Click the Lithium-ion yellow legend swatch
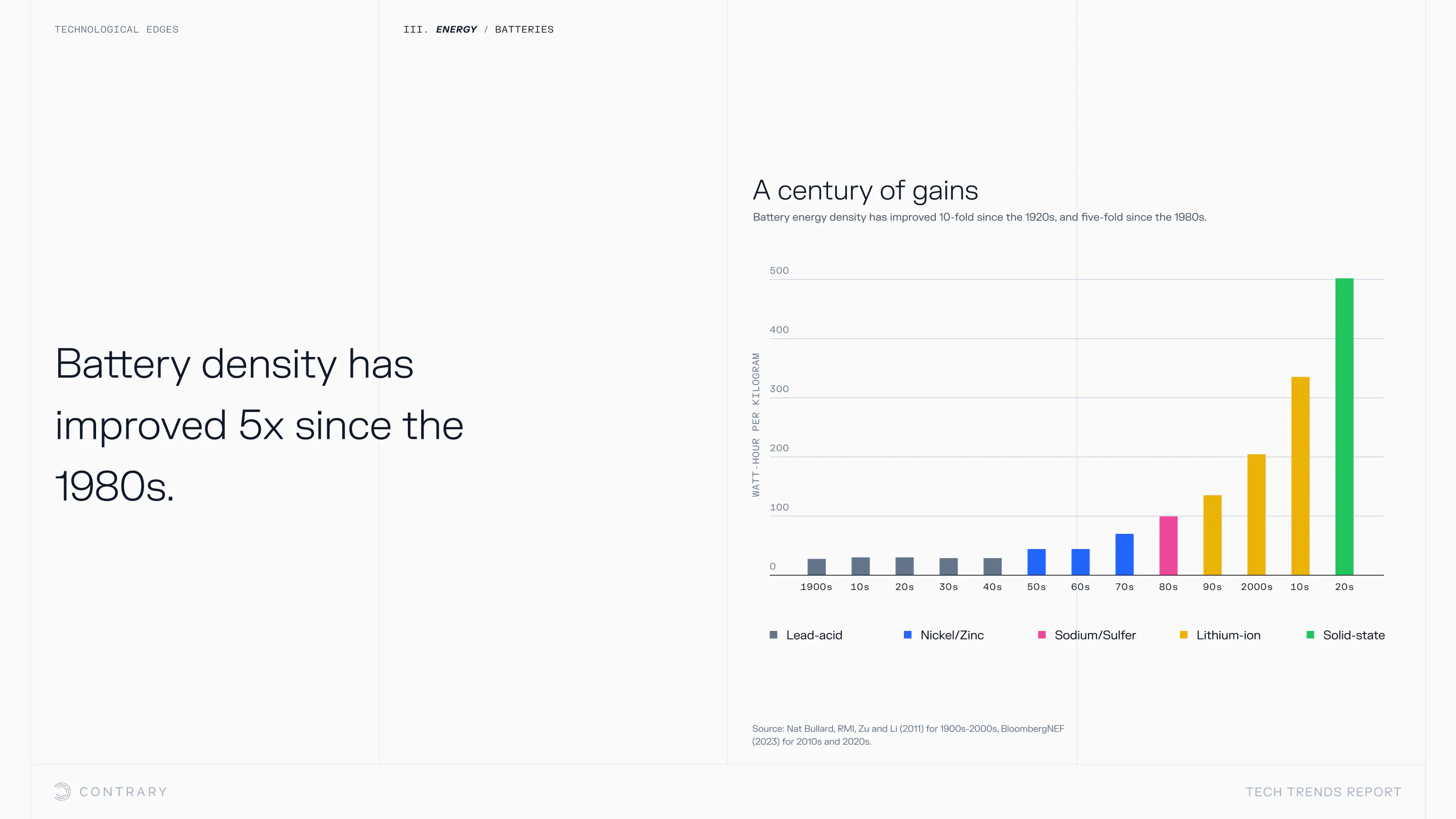 (x=1183, y=635)
